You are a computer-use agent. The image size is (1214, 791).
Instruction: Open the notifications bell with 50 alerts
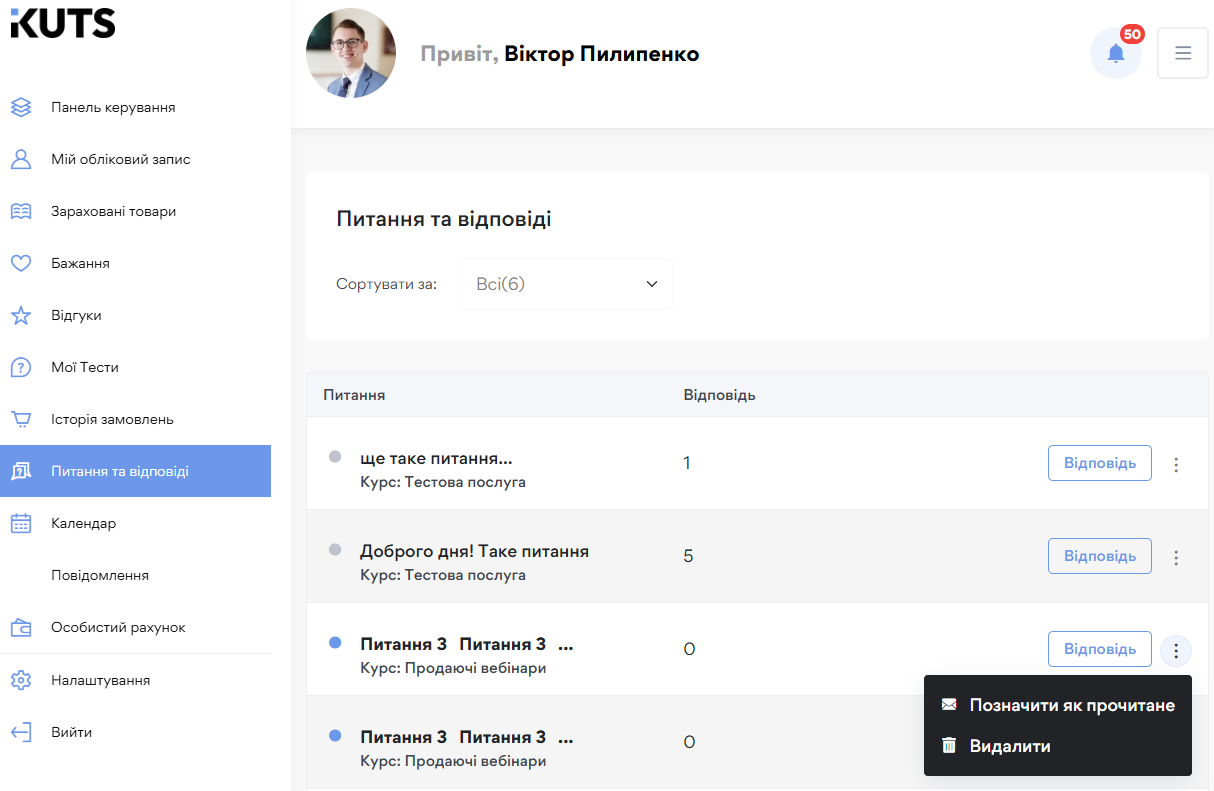point(1115,53)
